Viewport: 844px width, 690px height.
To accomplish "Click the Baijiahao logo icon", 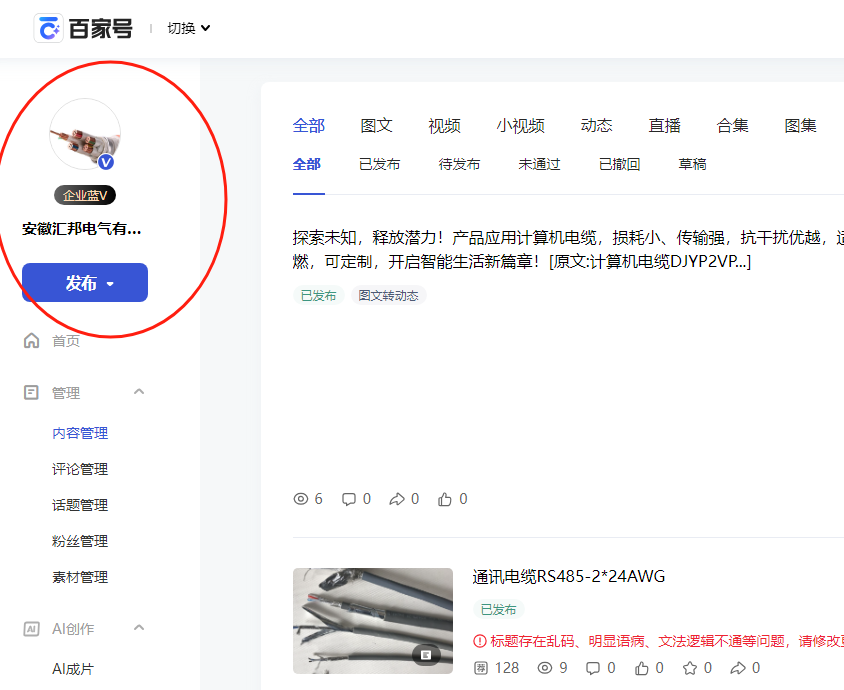I will (x=48, y=29).
